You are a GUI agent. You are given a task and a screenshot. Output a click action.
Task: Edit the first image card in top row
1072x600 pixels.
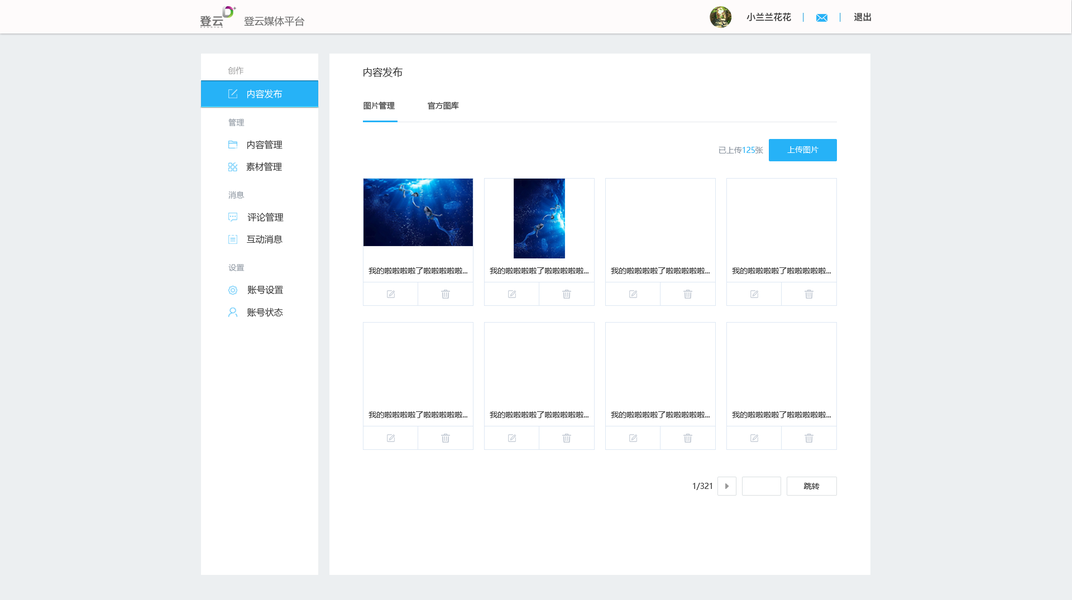[390, 294]
